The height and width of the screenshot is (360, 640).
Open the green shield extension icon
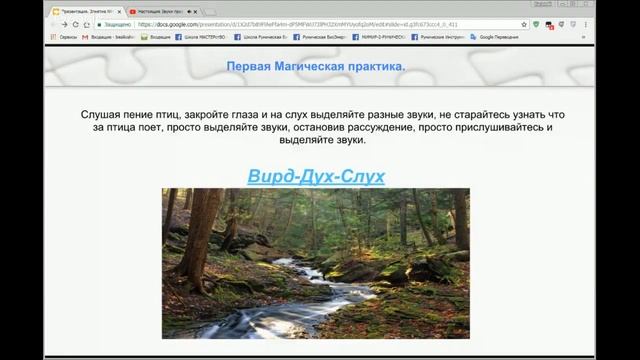[536, 24]
